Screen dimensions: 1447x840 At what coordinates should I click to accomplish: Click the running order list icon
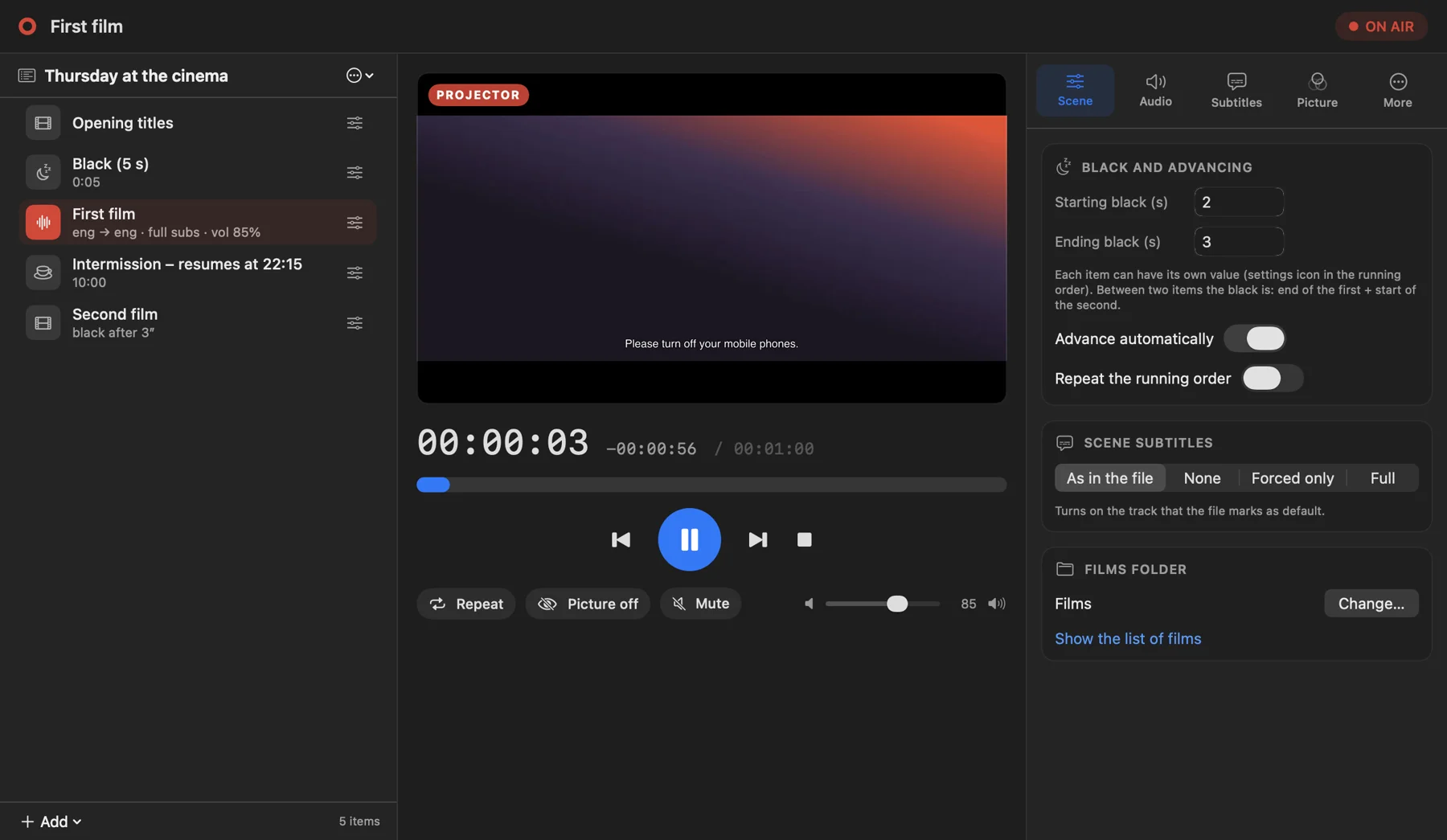[27, 76]
